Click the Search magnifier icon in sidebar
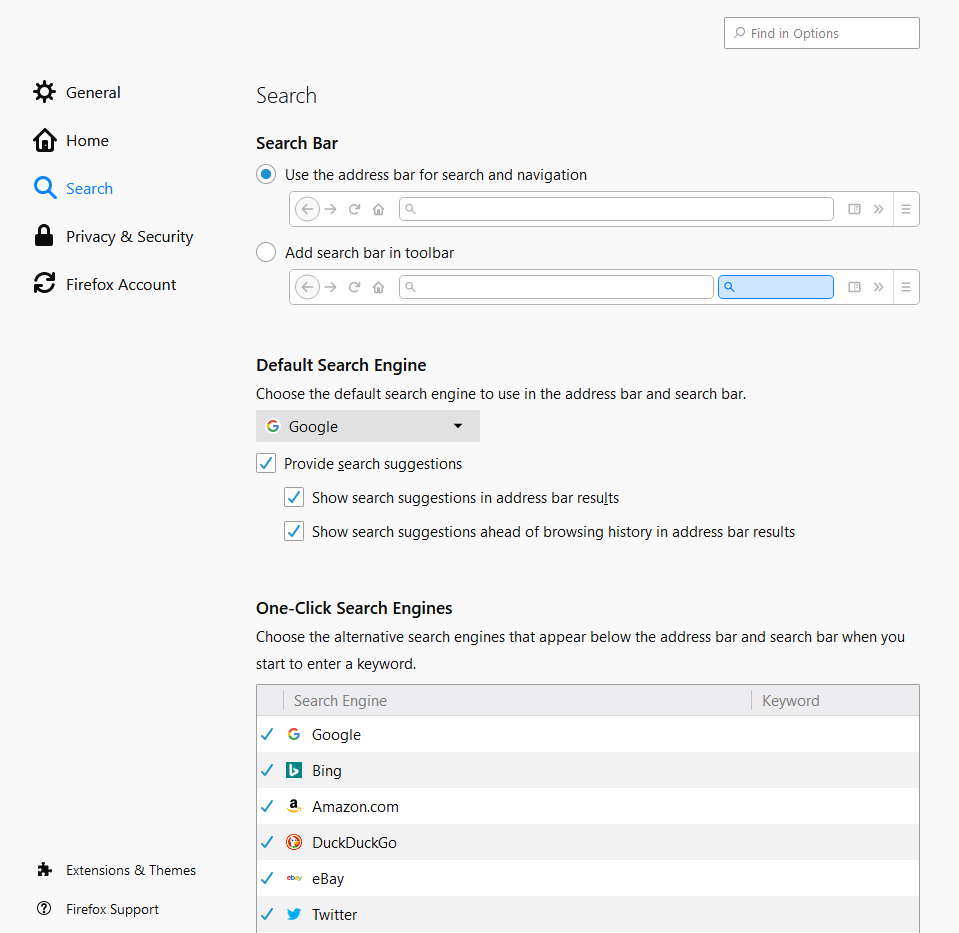Viewport: 959px width, 933px height. point(44,188)
